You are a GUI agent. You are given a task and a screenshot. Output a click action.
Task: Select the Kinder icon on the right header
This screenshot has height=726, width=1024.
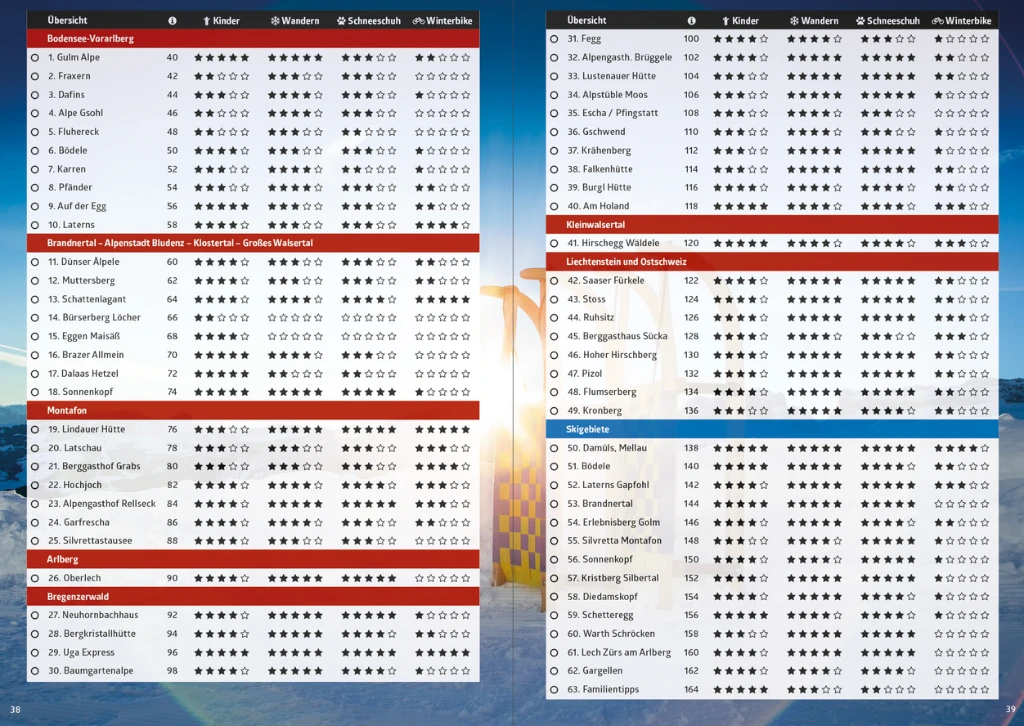727,19
